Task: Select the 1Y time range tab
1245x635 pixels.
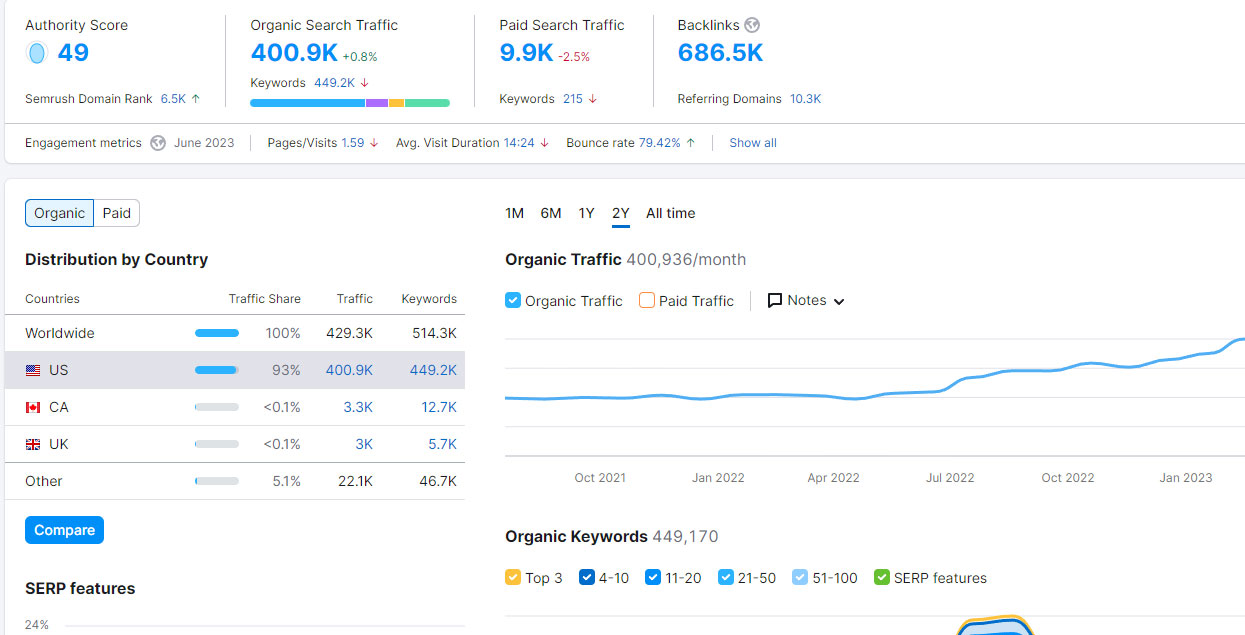Action: click(586, 213)
